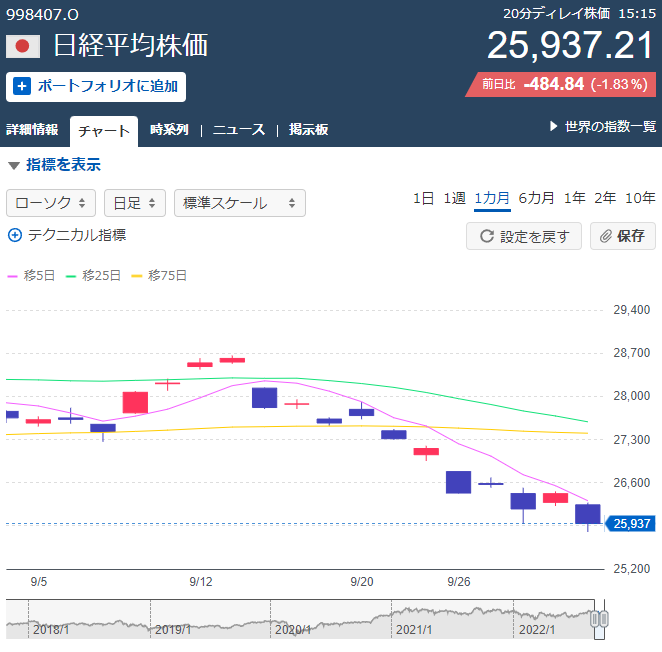Add the index via ポートフォリオに追加
This screenshot has height=652, width=662.
pos(96,87)
